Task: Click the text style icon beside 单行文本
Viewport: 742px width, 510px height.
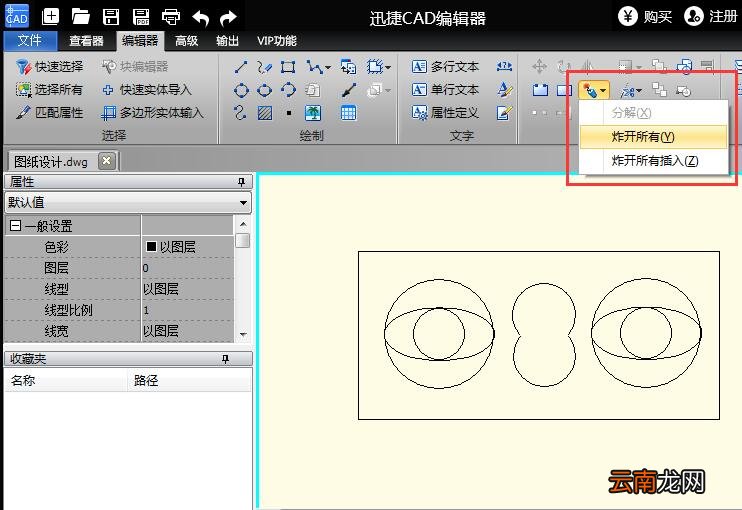Action: pos(504,89)
